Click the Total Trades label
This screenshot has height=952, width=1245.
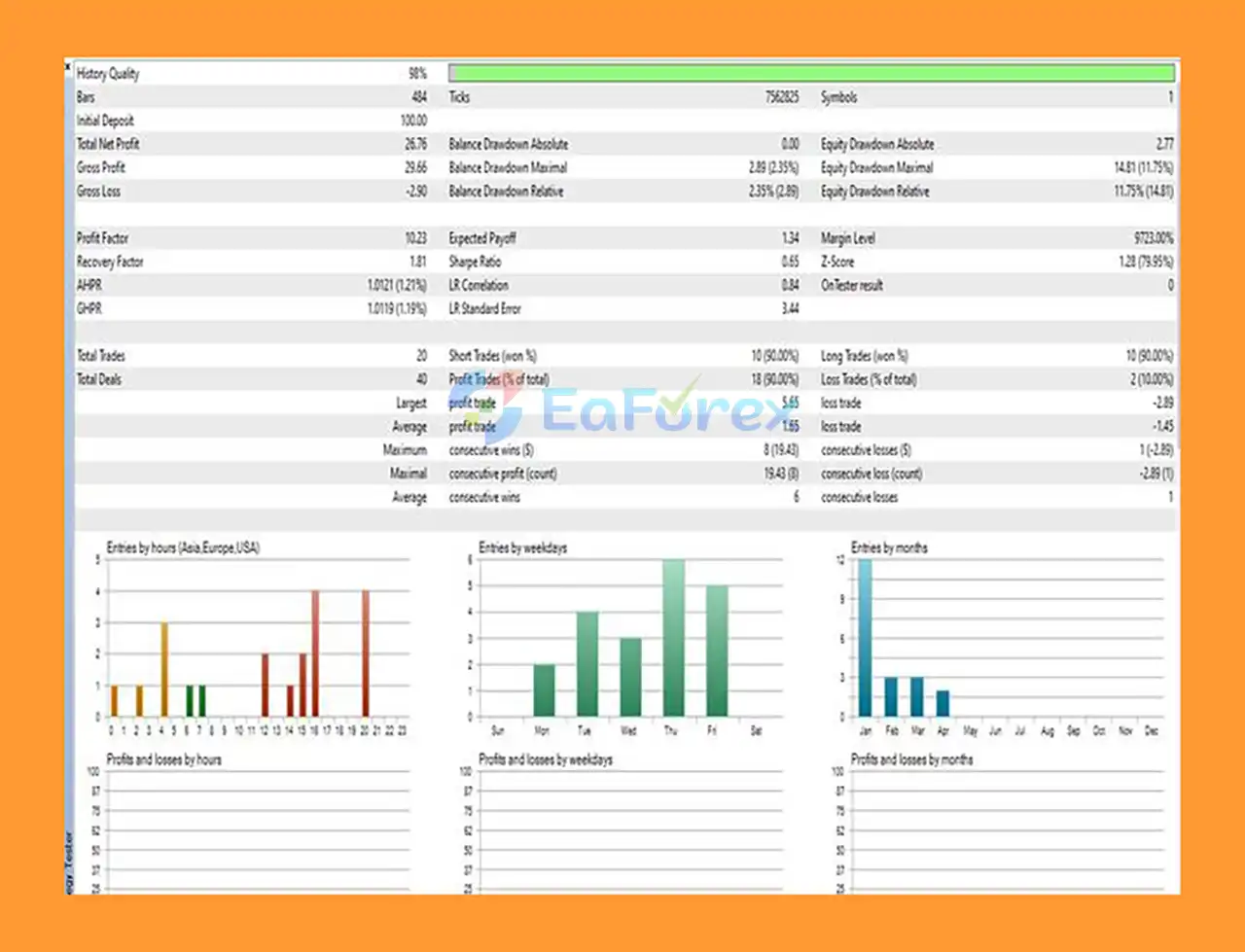point(101,356)
